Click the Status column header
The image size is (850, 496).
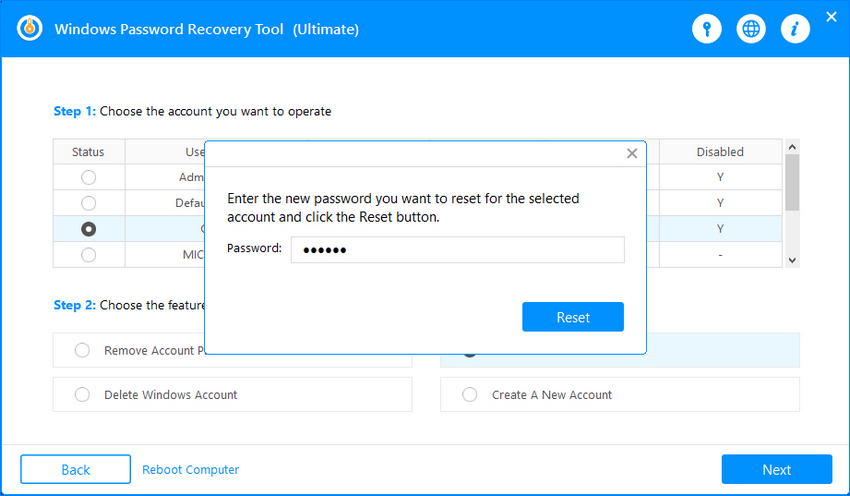pos(88,152)
